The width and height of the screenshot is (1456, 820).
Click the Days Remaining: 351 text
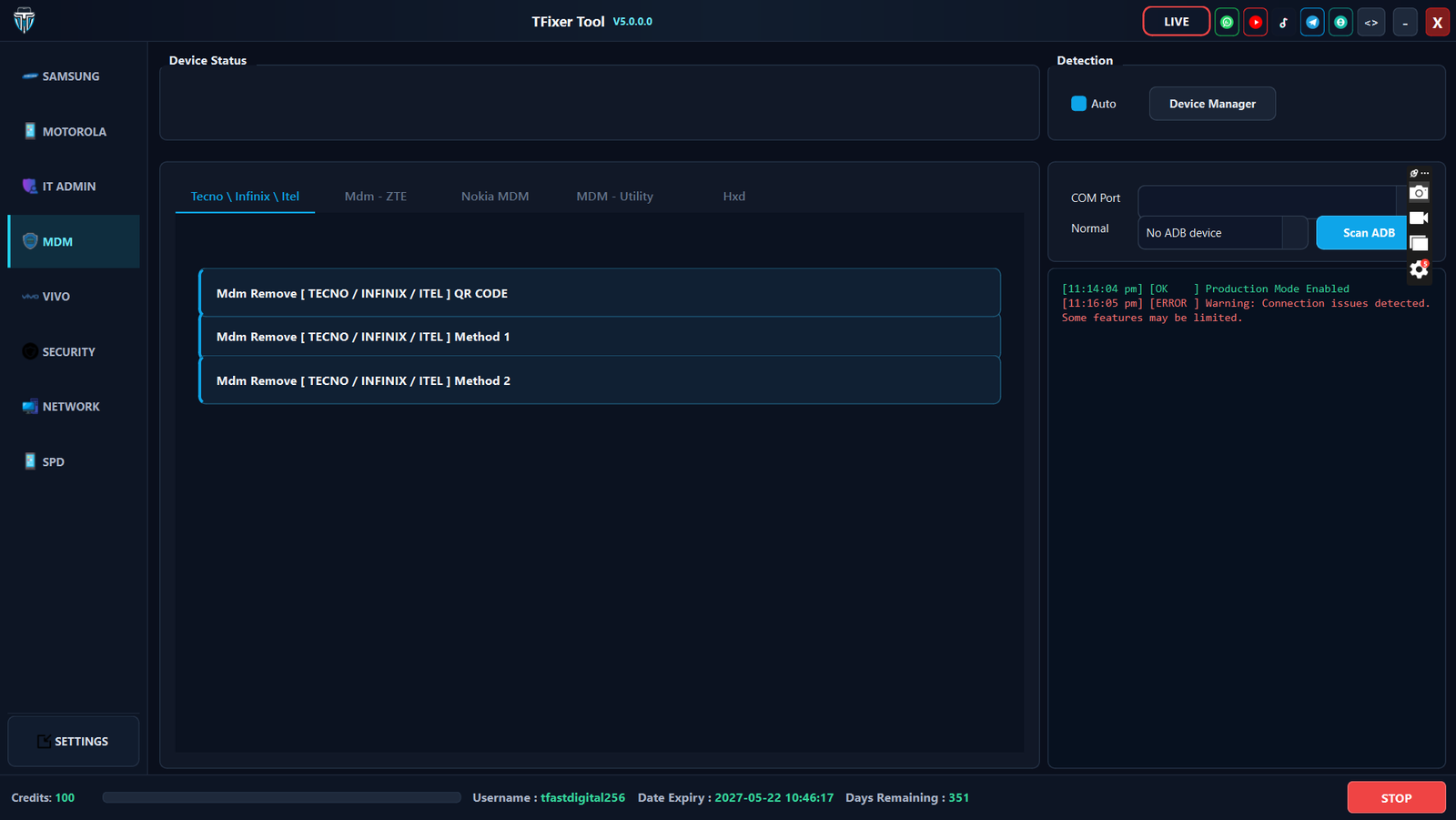tap(907, 798)
